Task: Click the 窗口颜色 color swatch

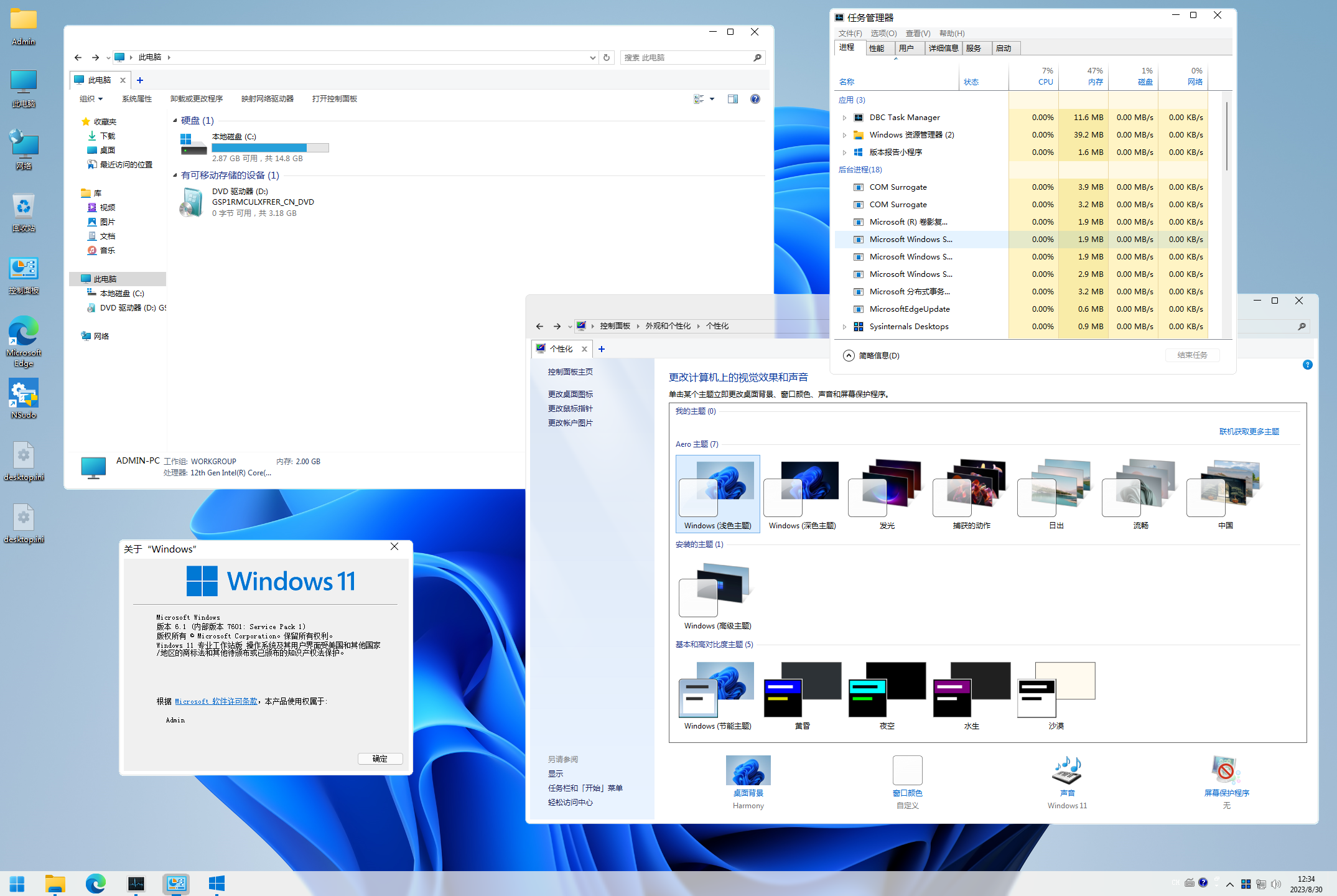Action: pos(907,770)
